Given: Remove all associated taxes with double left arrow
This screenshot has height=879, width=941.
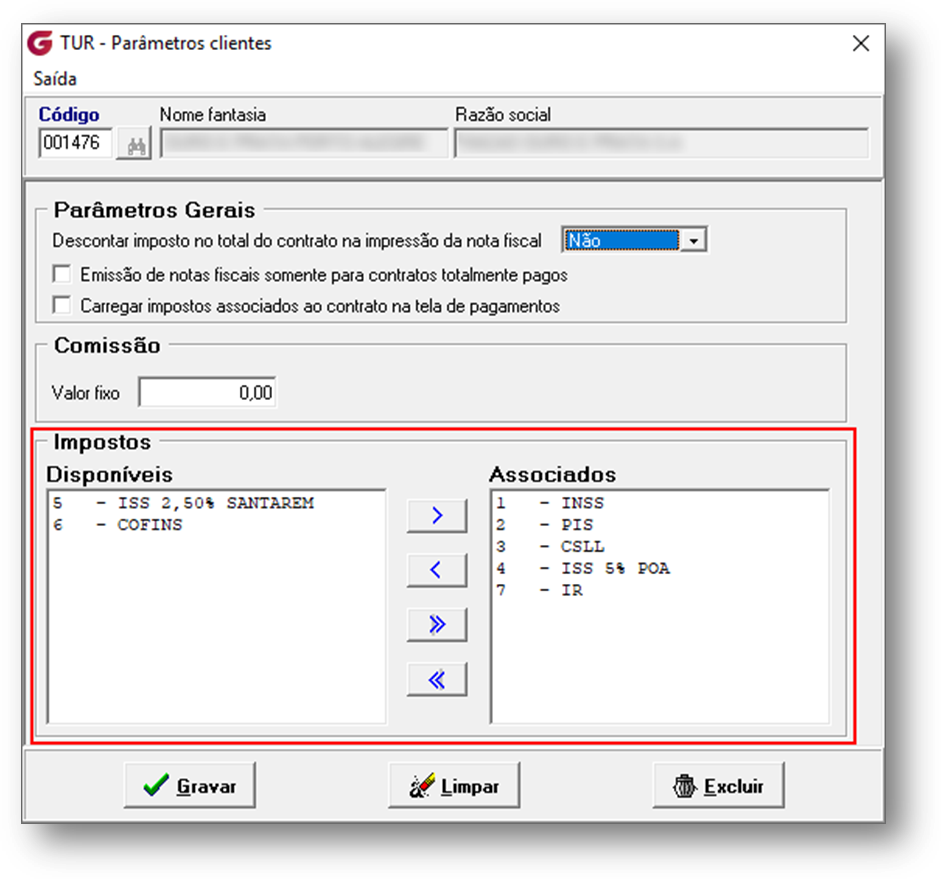Looking at the screenshot, I should pyautogui.click(x=437, y=679).
